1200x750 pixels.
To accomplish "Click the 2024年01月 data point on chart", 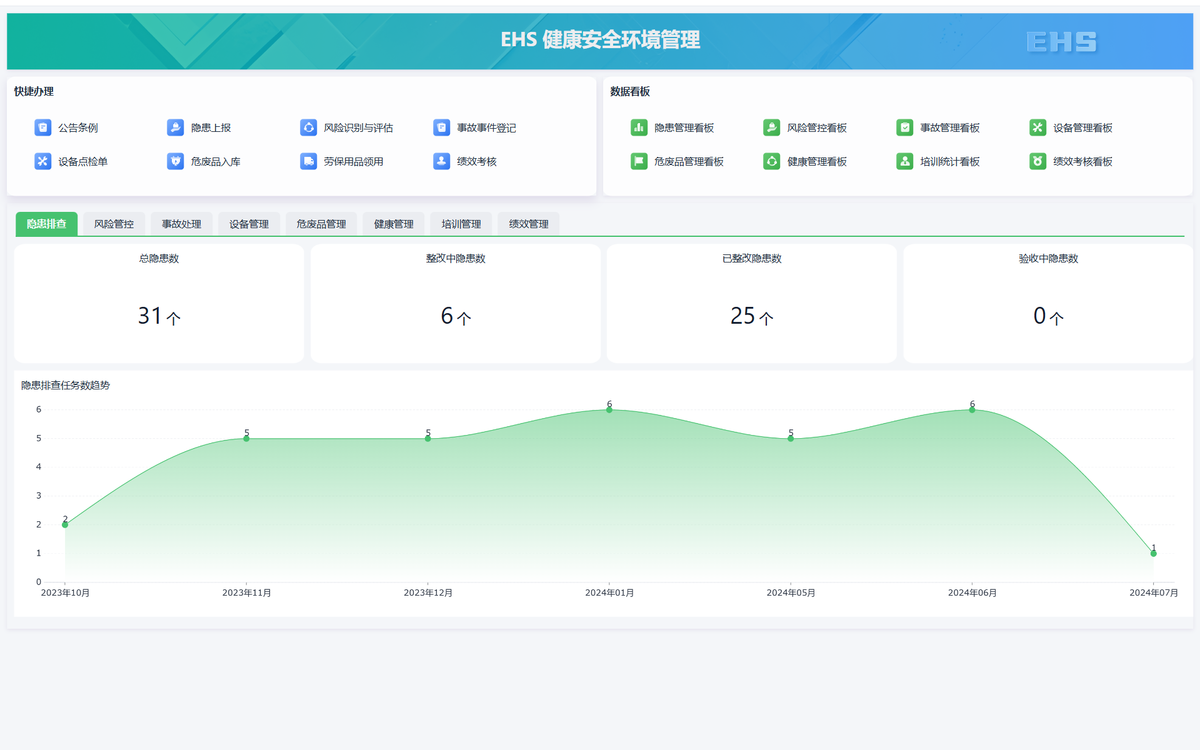I will click(x=609, y=410).
